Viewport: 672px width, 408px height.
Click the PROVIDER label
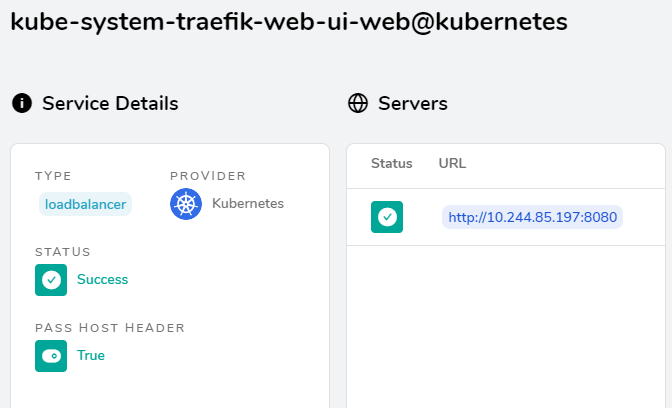coord(208,176)
